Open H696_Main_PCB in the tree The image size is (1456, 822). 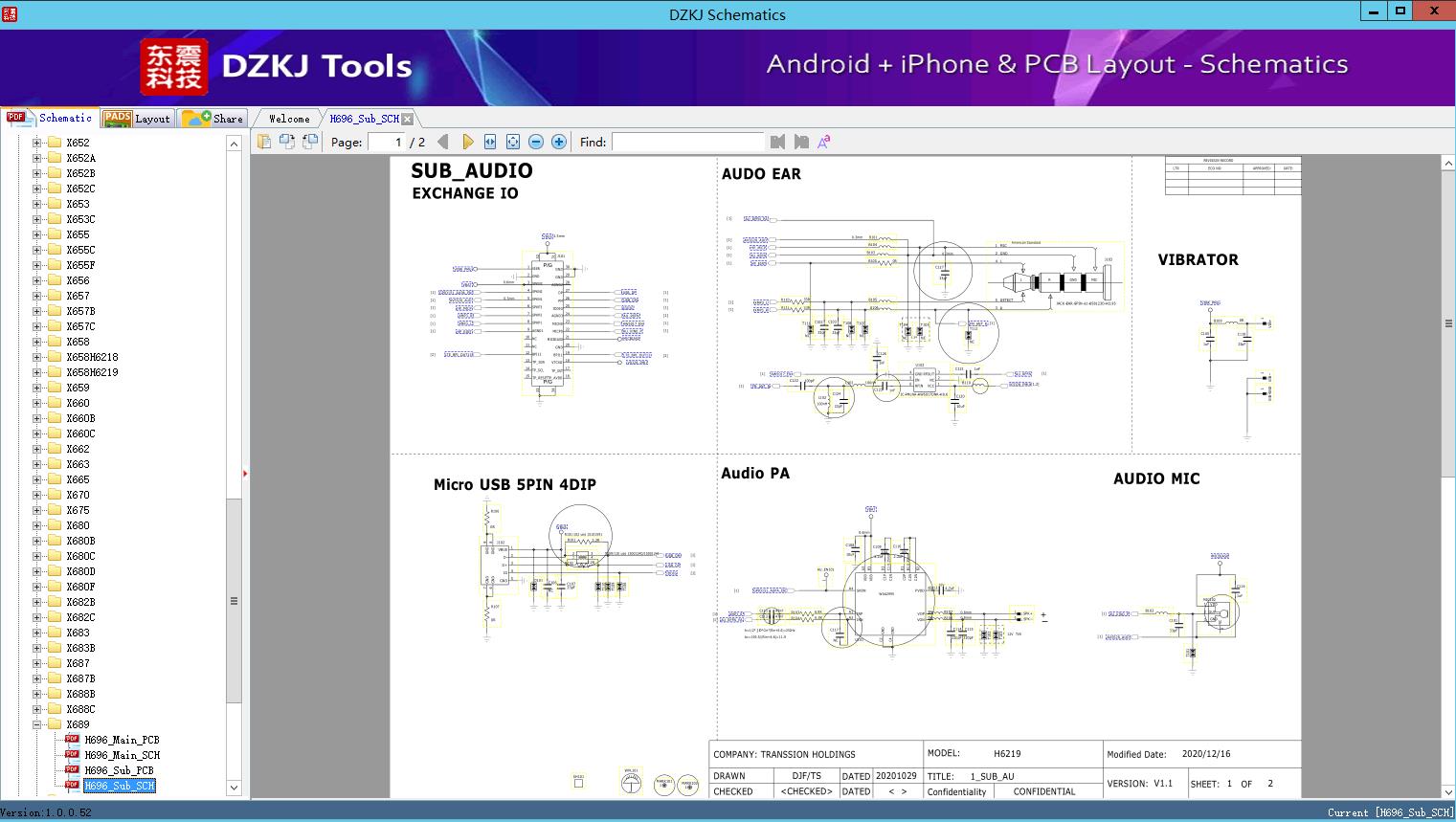[122, 740]
